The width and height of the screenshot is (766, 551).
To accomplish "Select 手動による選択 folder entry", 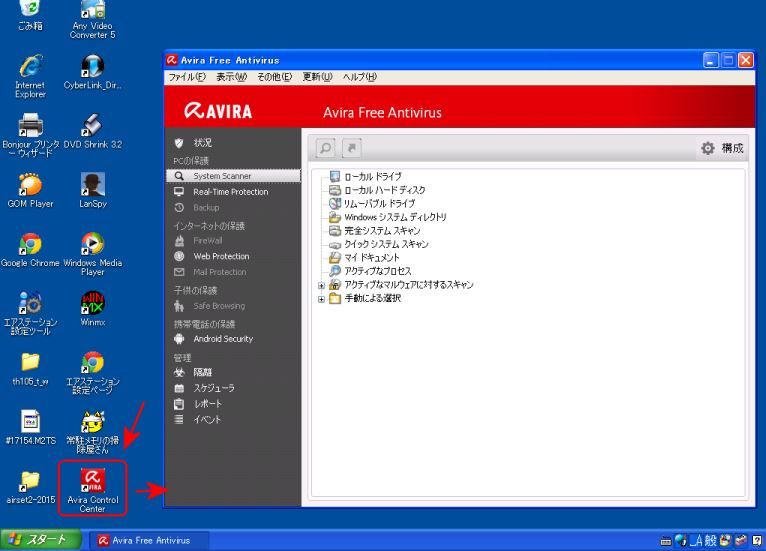I will 373,298.
